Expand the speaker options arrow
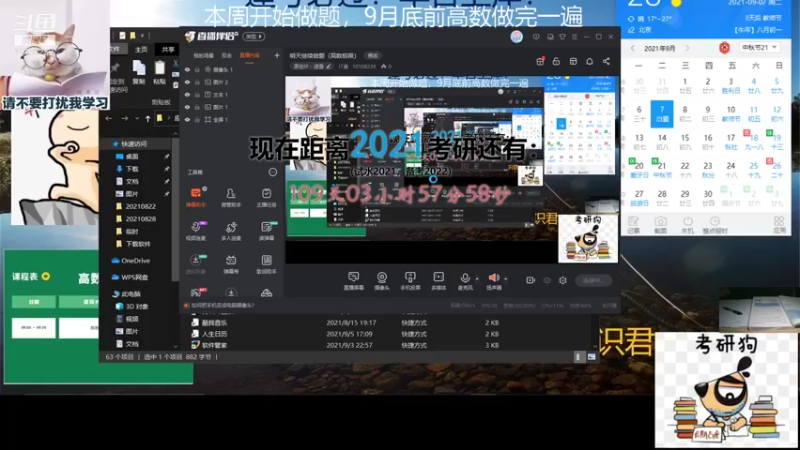The height and width of the screenshot is (450, 800). pyautogui.click(x=506, y=279)
